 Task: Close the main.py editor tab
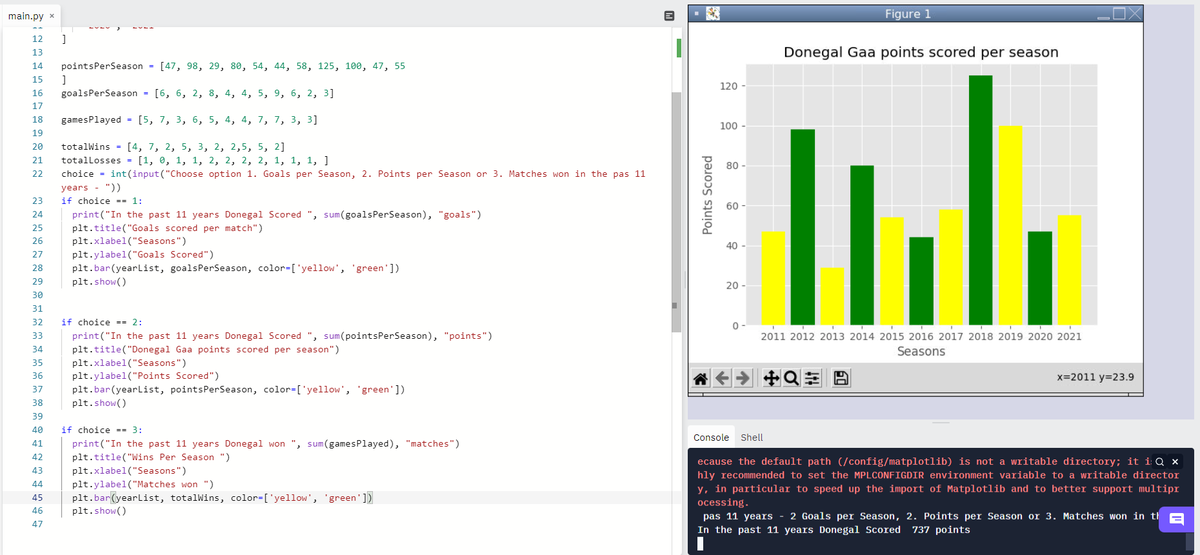tap(52, 15)
